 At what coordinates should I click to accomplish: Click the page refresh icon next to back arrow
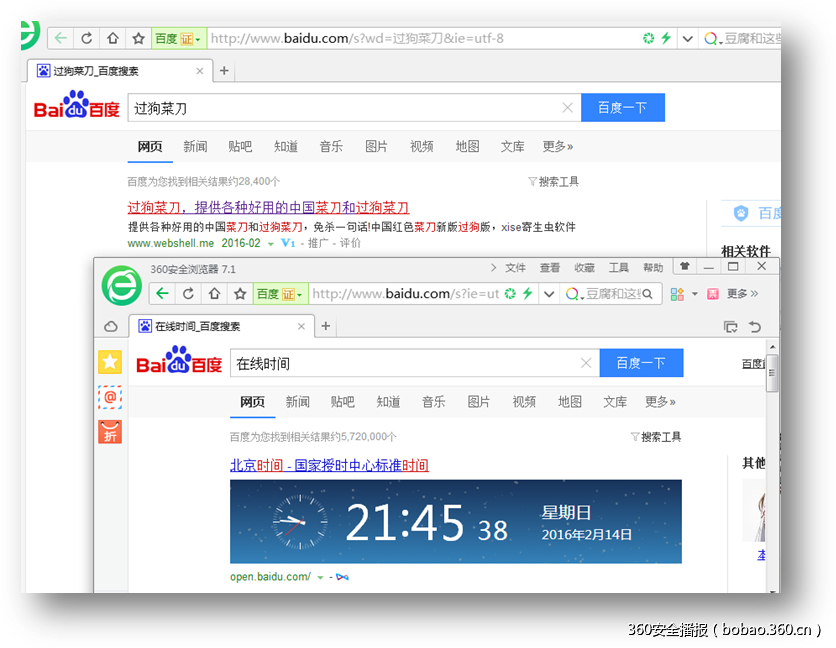click(188, 295)
